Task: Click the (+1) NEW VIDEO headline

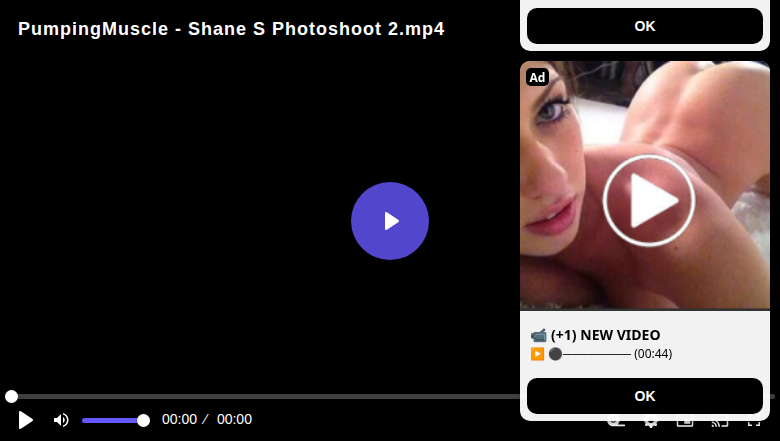Action: [x=605, y=335]
